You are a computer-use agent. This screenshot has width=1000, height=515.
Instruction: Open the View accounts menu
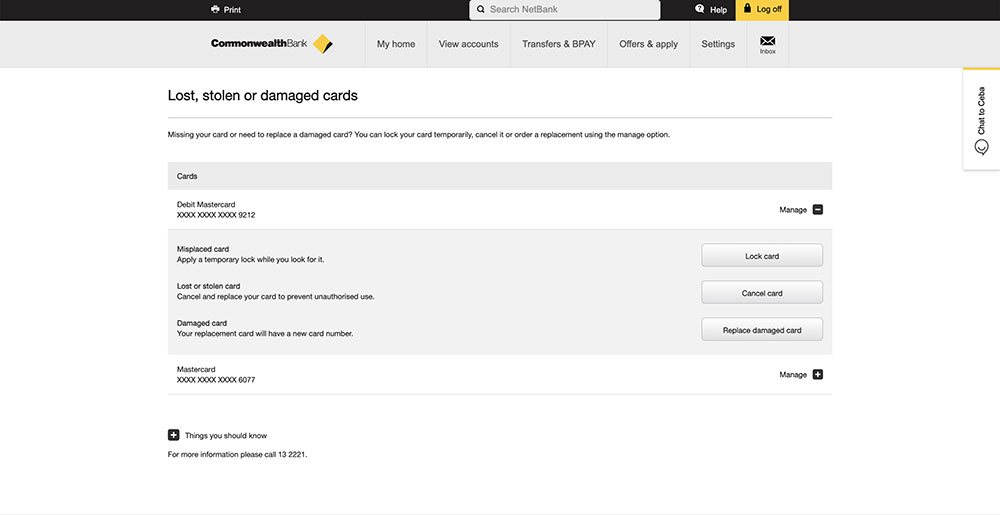pos(469,44)
